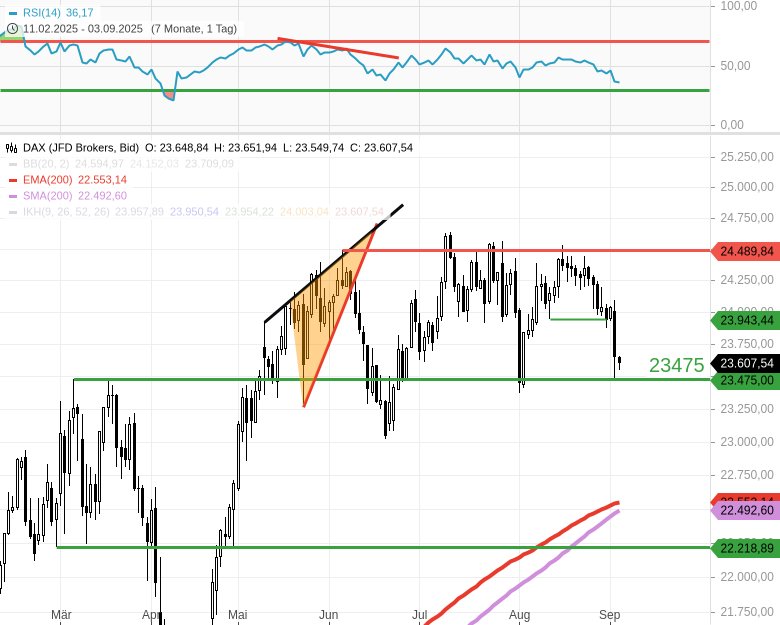Click the opening price O: 23.648,84

(x=177, y=148)
